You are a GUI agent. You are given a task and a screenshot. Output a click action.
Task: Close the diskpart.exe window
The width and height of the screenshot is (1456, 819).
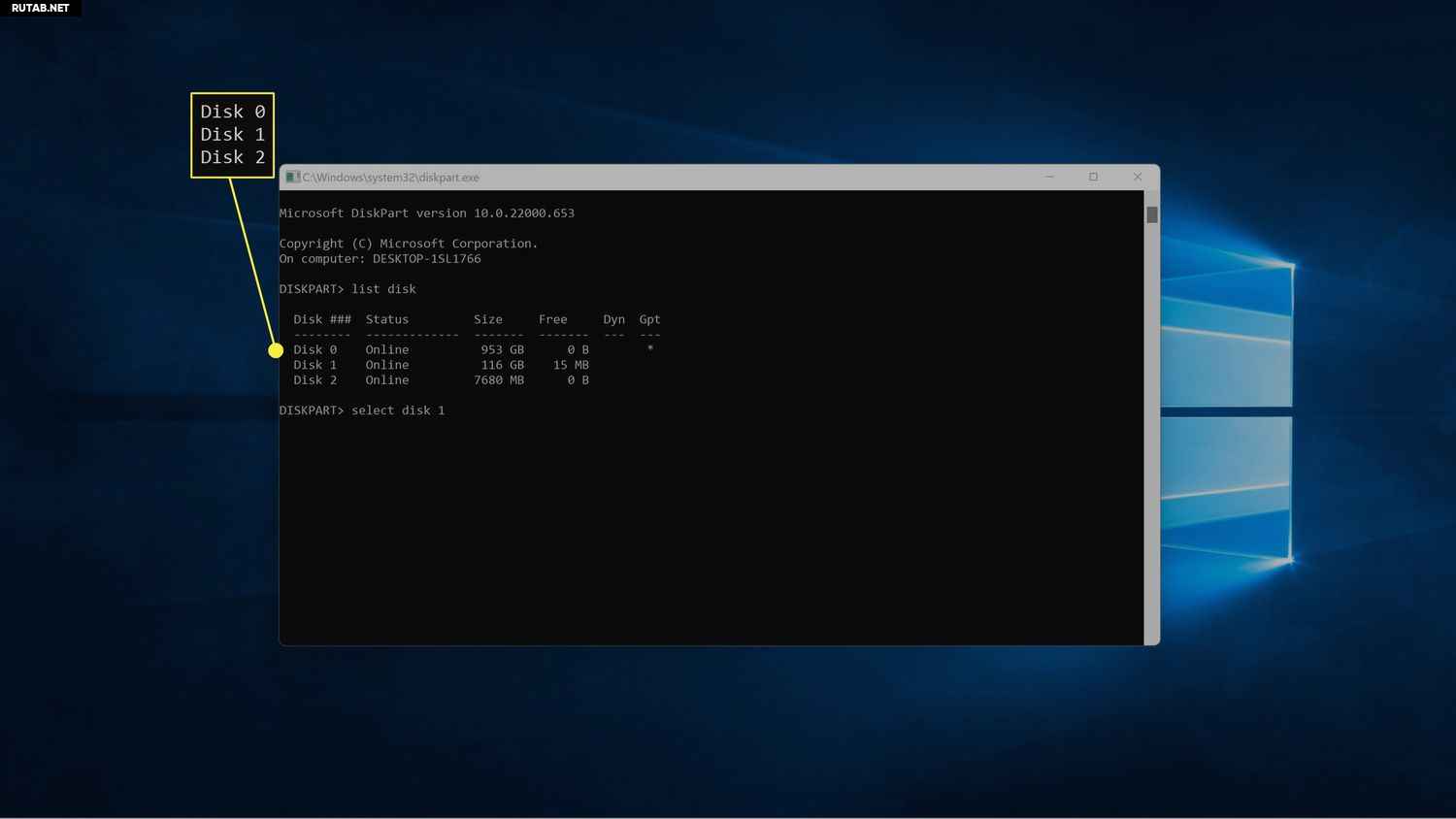(x=1138, y=177)
